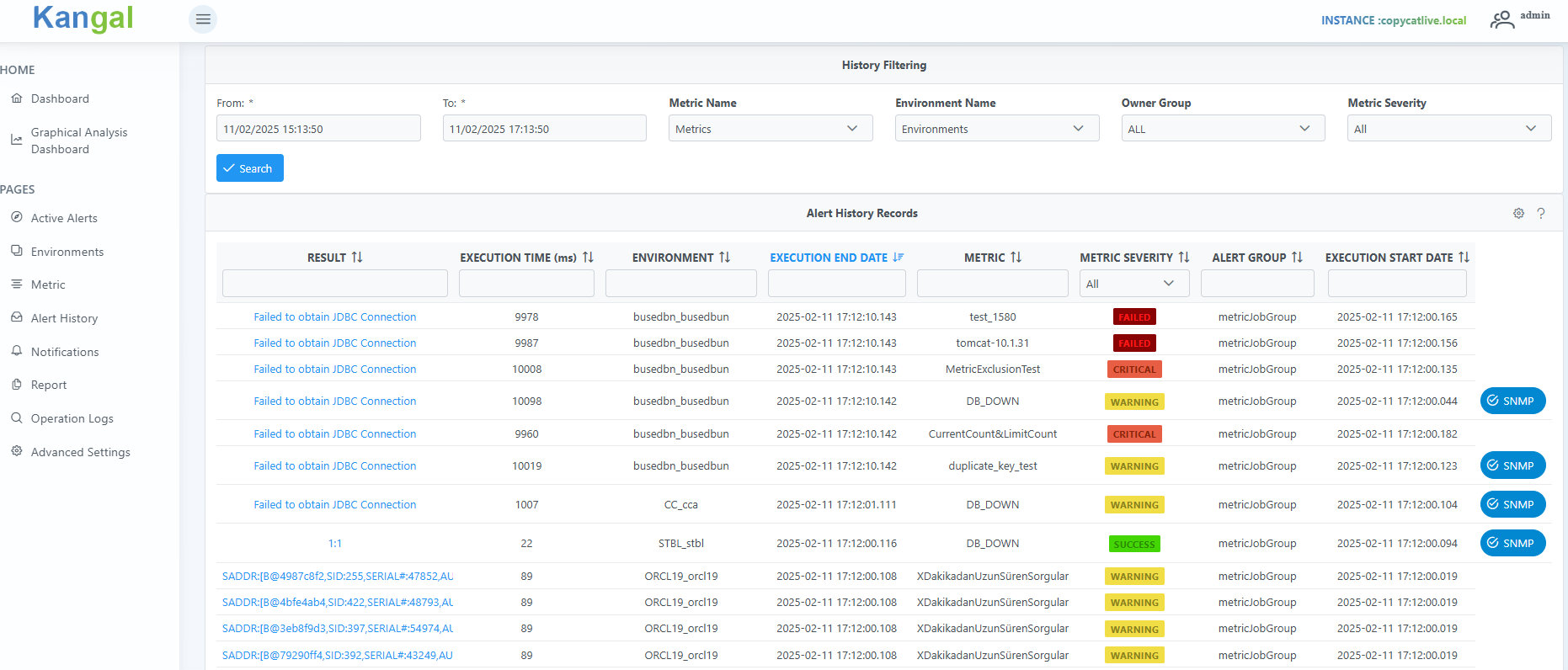The image size is (1568, 670).
Task: Open Metric Name dropdown
Action: click(x=771, y=128)
